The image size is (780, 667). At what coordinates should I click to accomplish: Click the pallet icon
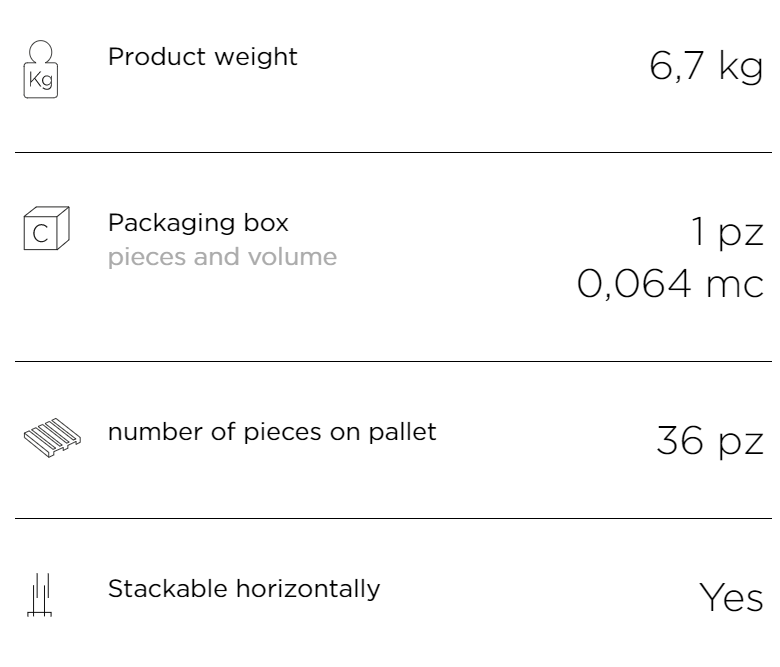[x=52, y=438]
